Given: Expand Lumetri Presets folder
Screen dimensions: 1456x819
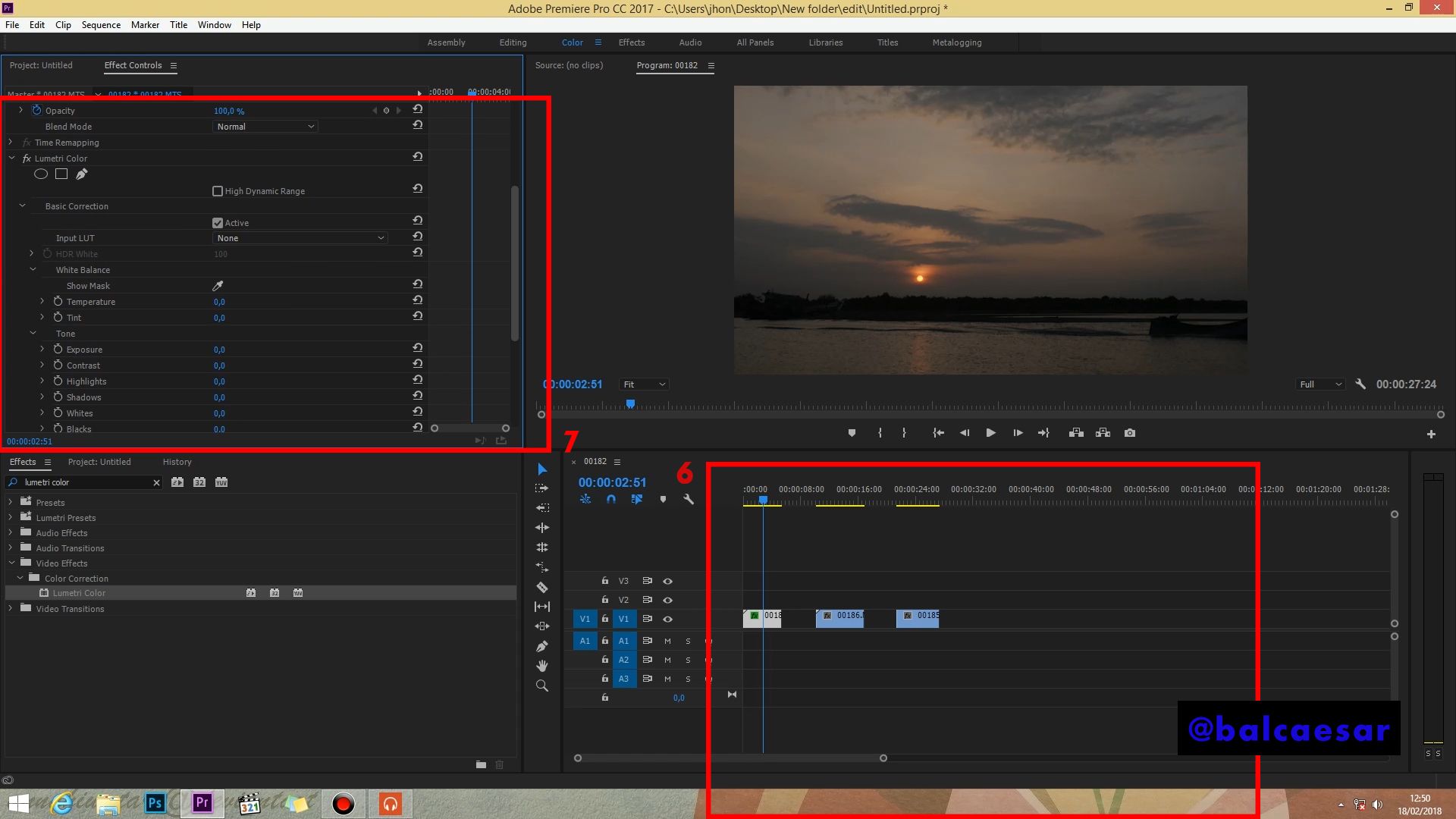Looking at the screenshot, I should tap(11, 518).
